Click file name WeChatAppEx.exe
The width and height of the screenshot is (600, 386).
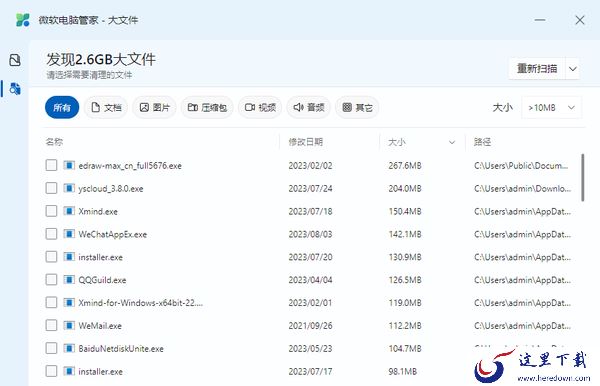click(x=112, y=234)
